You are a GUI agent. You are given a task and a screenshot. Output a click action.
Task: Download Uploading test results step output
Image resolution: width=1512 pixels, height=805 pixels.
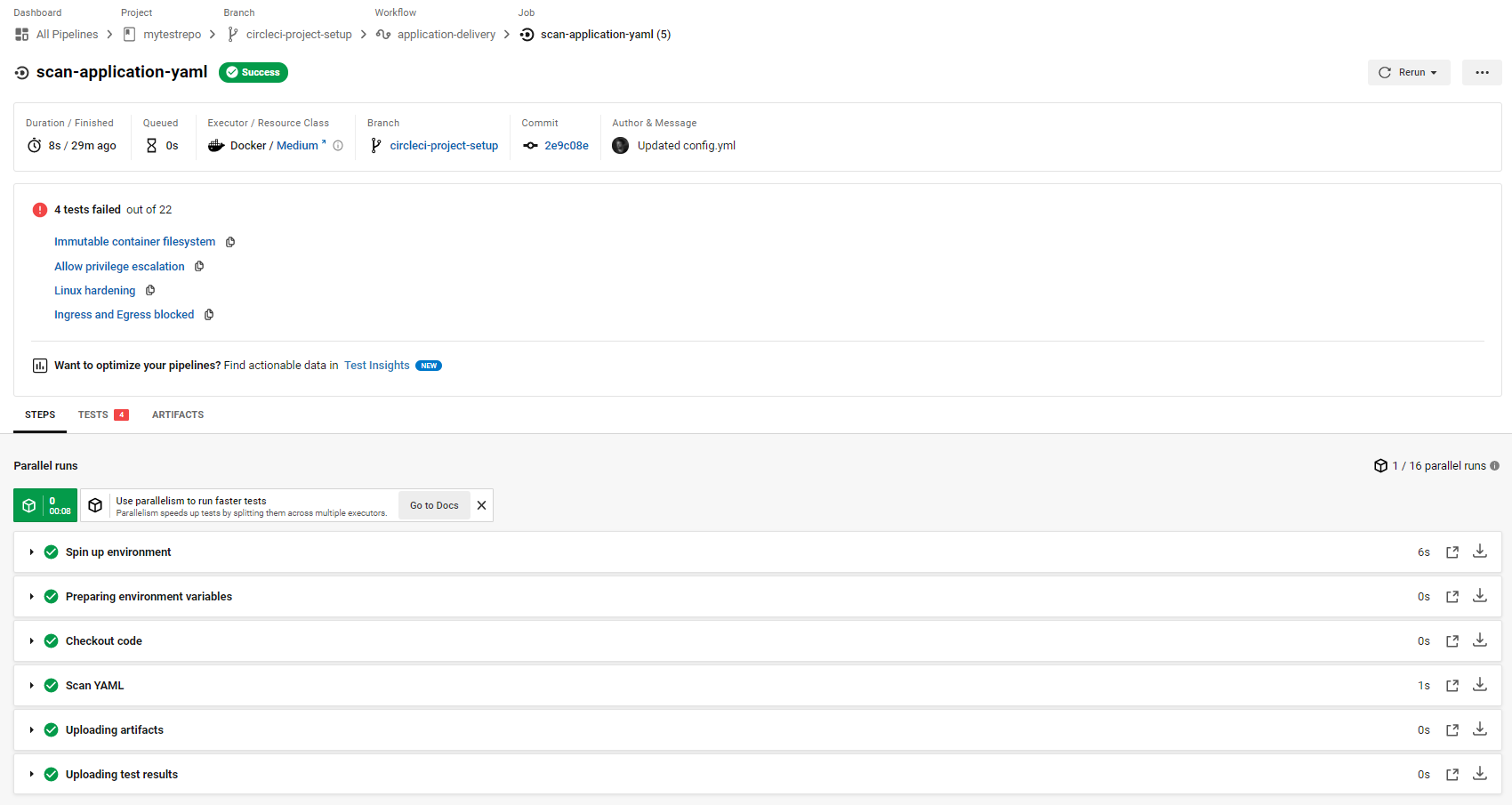pos(1480,774)
